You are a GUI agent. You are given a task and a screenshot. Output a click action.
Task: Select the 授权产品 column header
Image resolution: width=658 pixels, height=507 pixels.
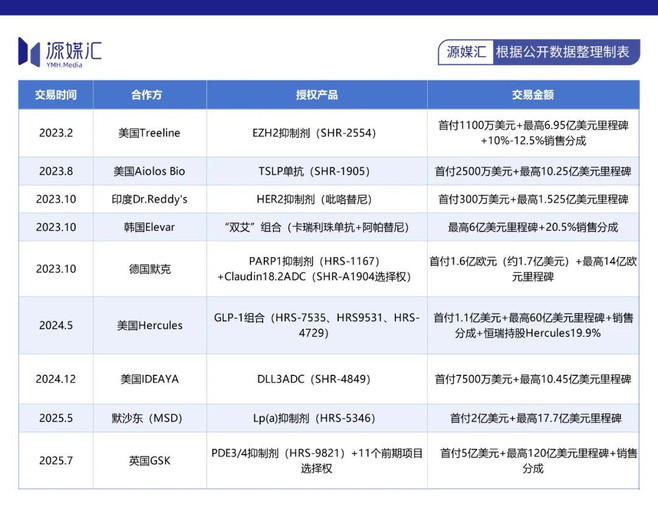(x=317, y=95)
